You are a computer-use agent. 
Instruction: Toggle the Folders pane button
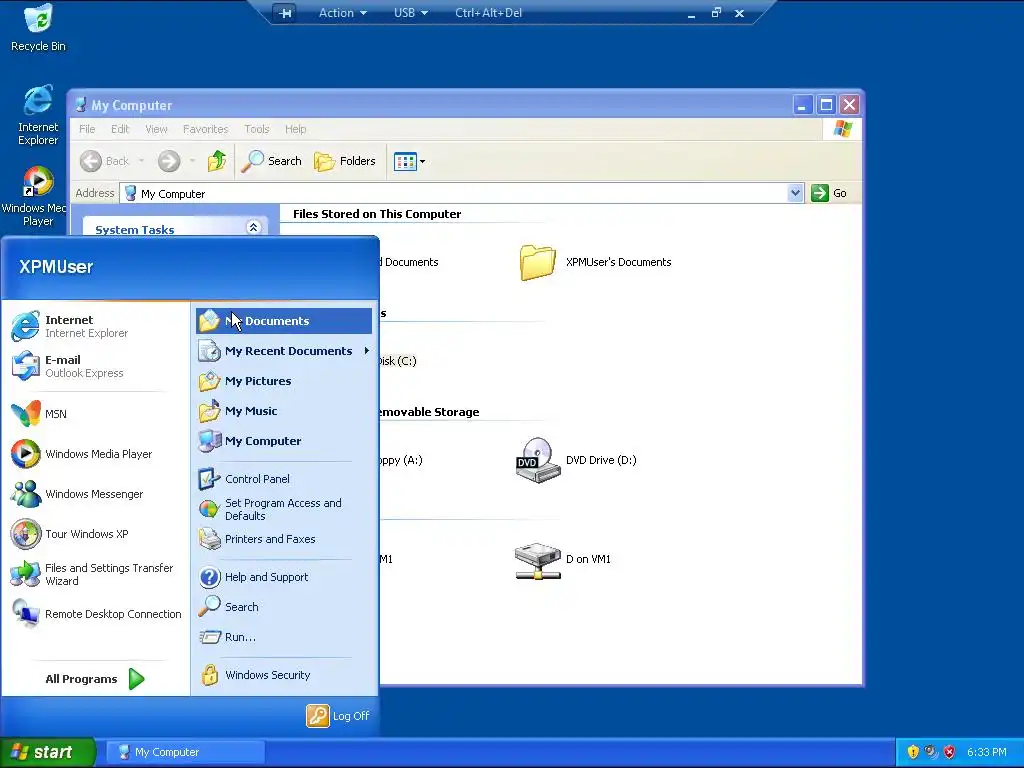(344, 161)
